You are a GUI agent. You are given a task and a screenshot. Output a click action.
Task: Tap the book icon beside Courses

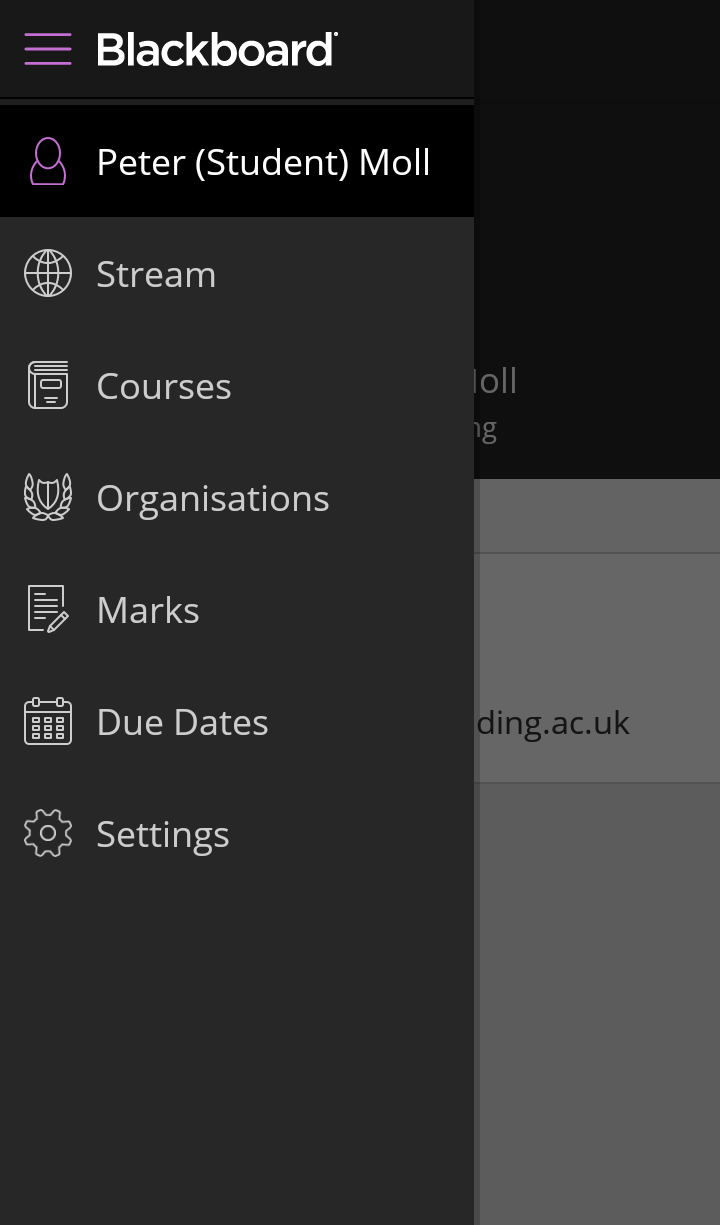pyautogui.click(x=48, y=386)
